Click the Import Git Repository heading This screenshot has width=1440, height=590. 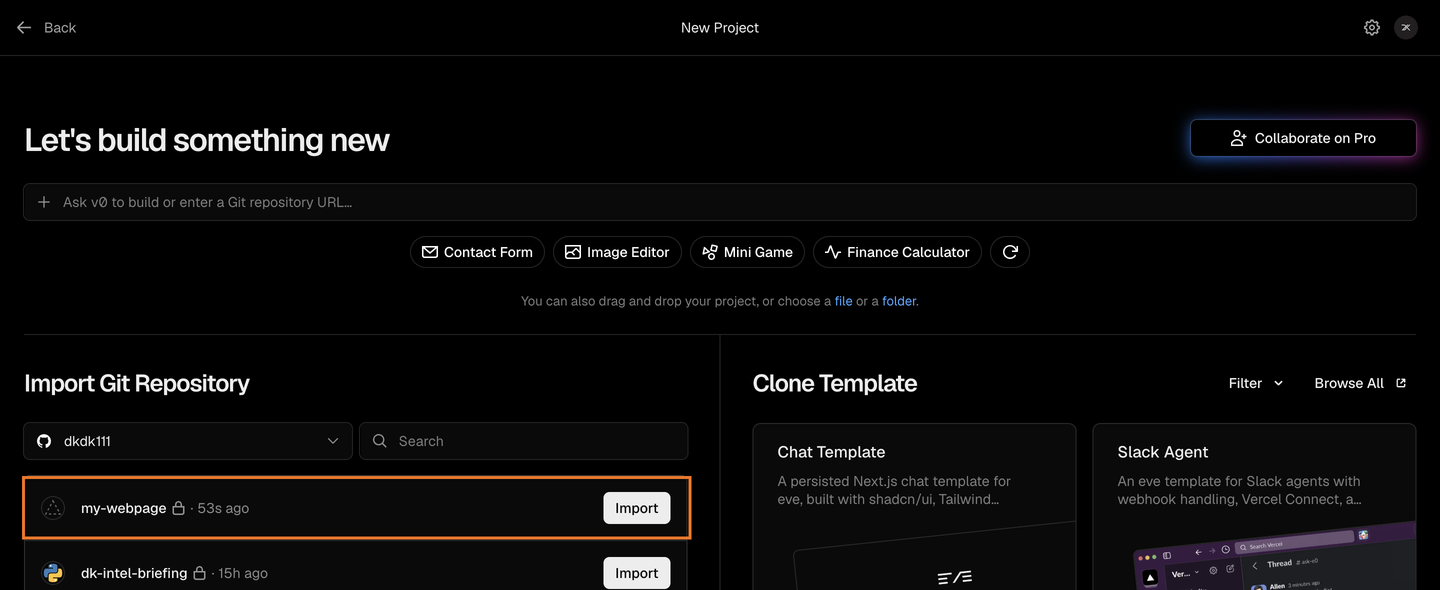137,383
